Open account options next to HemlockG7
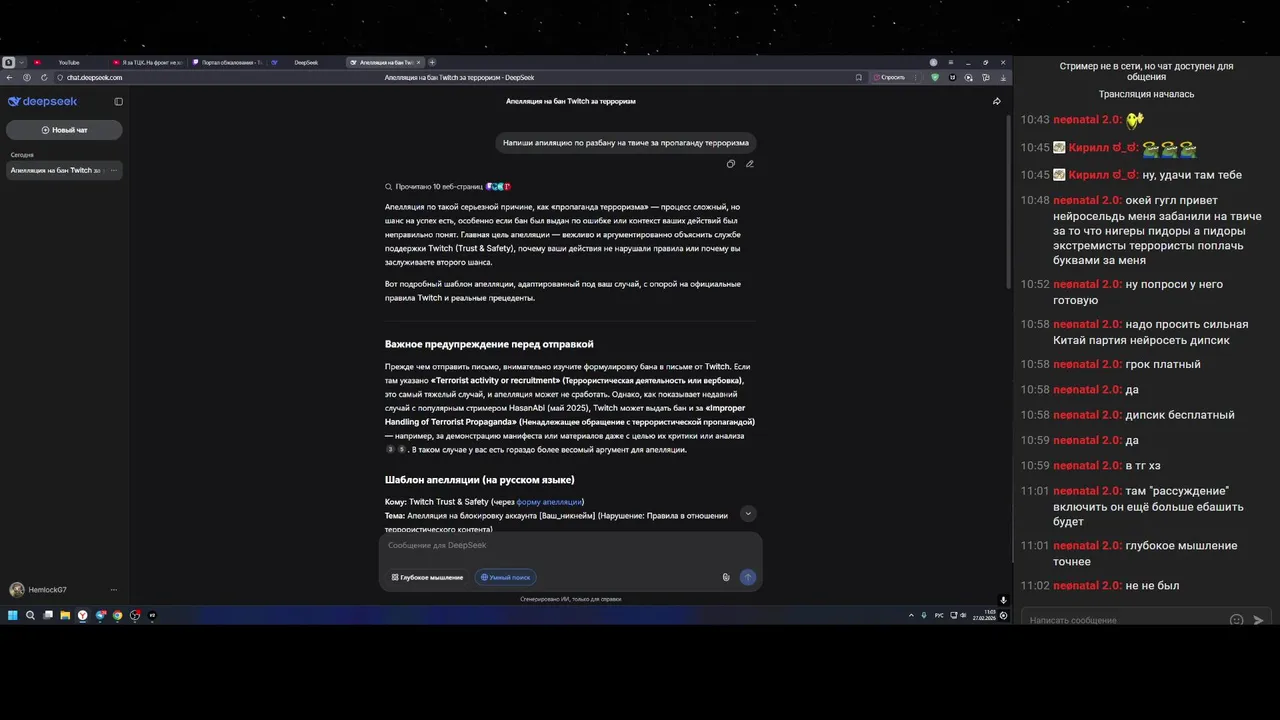The height and width of the screenshot is (720, 1280). (114, 590)
